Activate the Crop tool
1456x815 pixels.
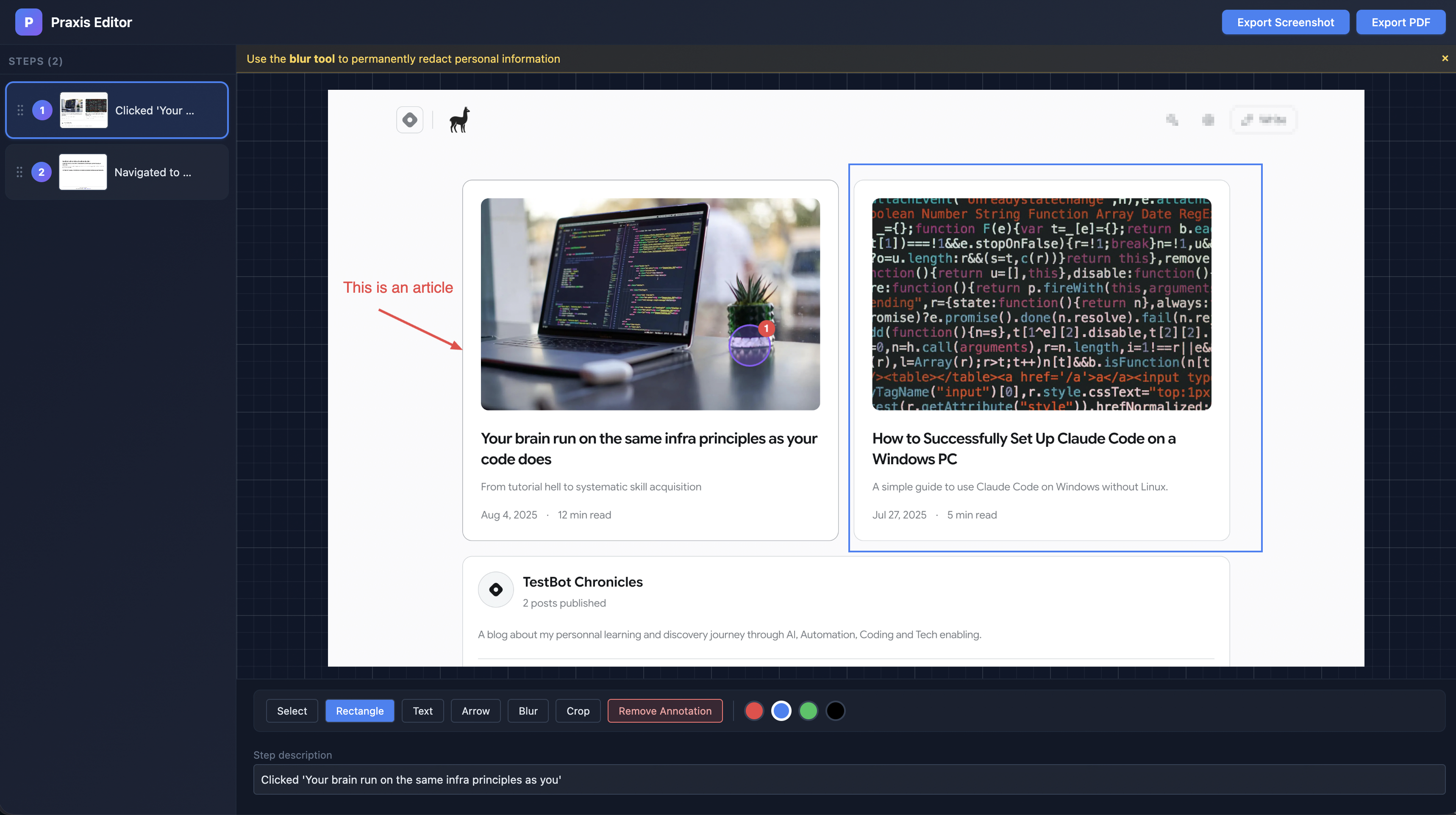point(578,710)
